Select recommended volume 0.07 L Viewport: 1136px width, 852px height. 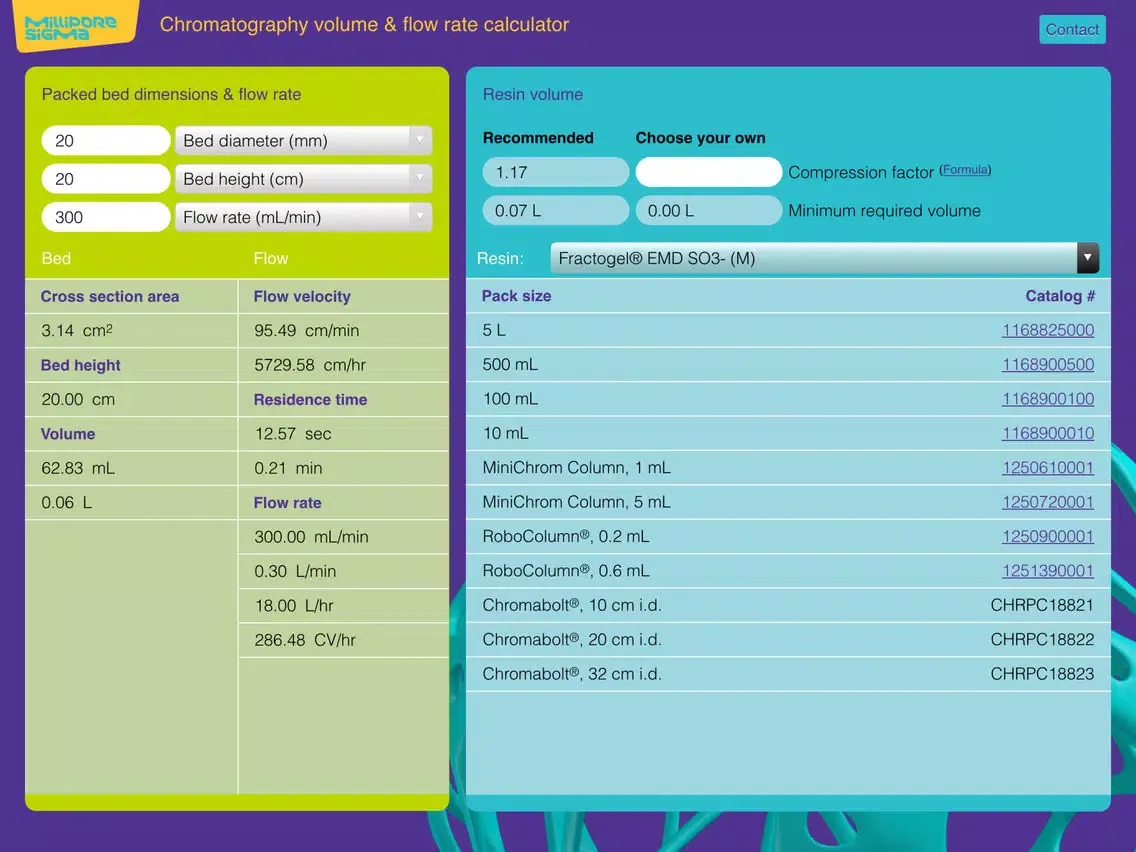(x=556, y=211)
